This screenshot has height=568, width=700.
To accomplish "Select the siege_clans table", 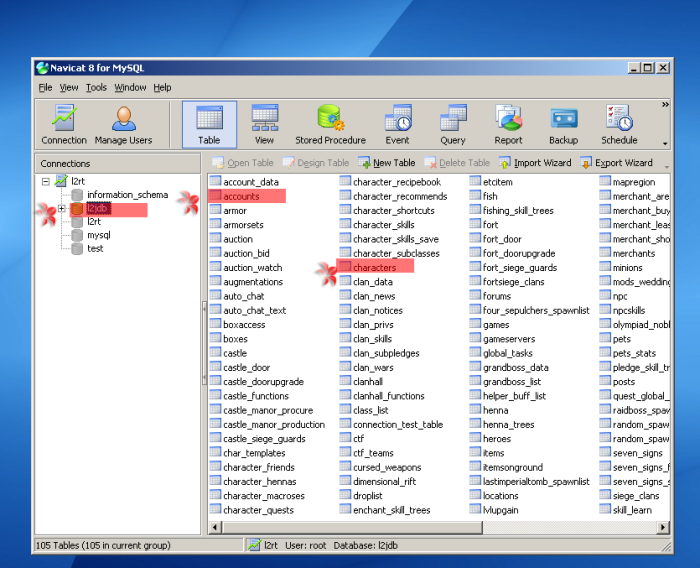I will 629,496.
